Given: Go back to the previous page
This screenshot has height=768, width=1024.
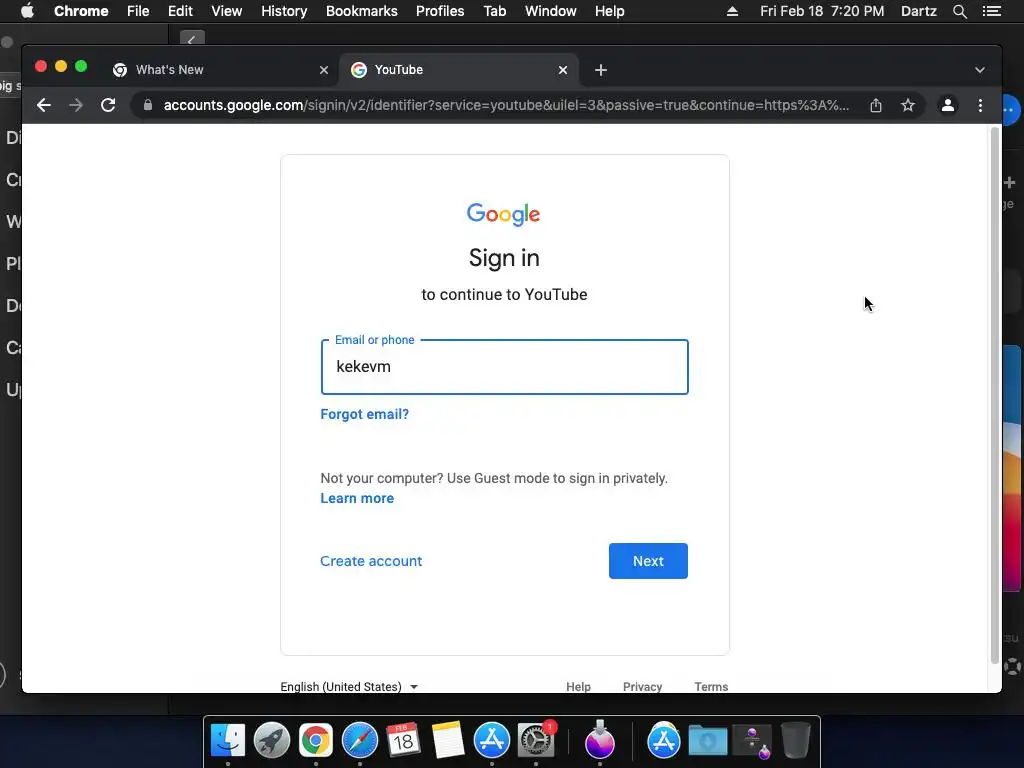Looking at the screenshot, I should tap(44, 105).
